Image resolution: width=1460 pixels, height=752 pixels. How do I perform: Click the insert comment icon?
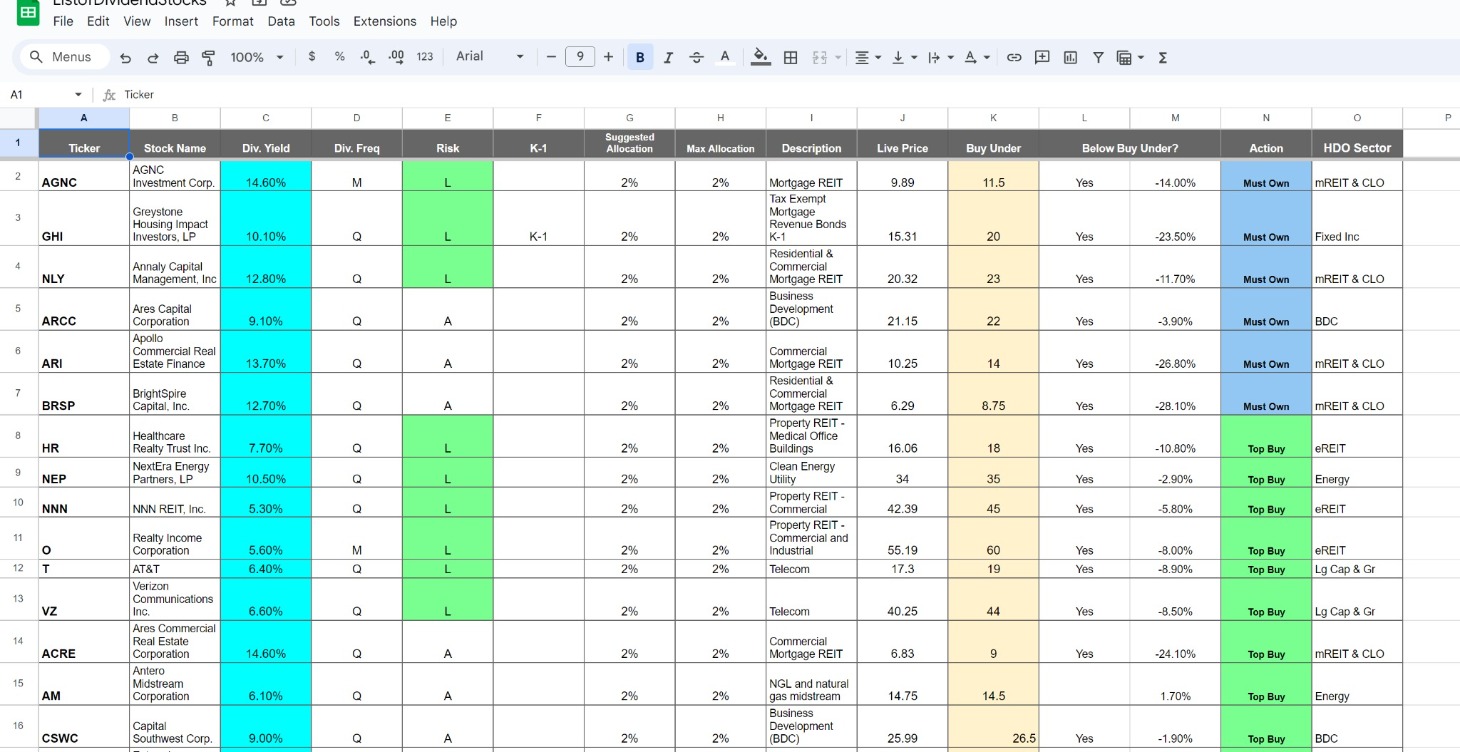[x=1041, y=57]
